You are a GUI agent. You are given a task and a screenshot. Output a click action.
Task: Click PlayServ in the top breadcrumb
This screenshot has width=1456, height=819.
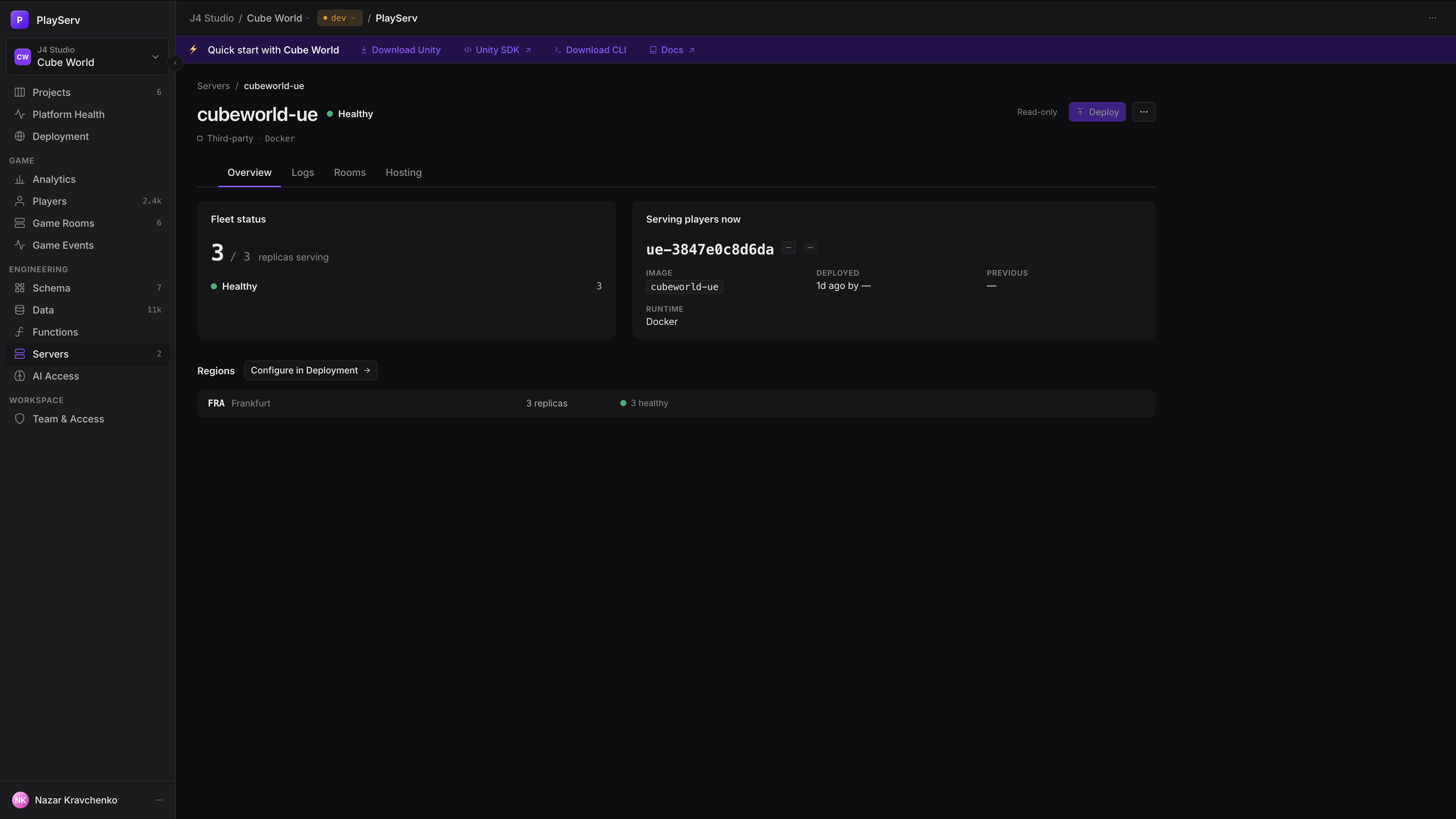click(x=396, y=18)
